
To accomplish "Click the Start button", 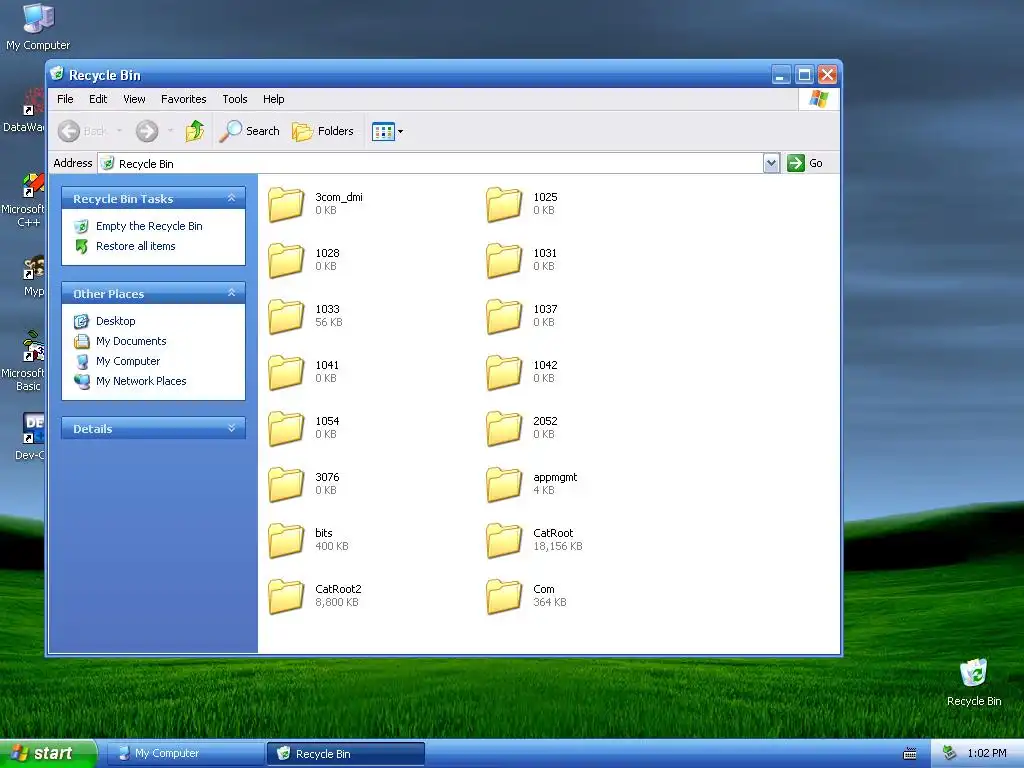I will pos(47,753).
